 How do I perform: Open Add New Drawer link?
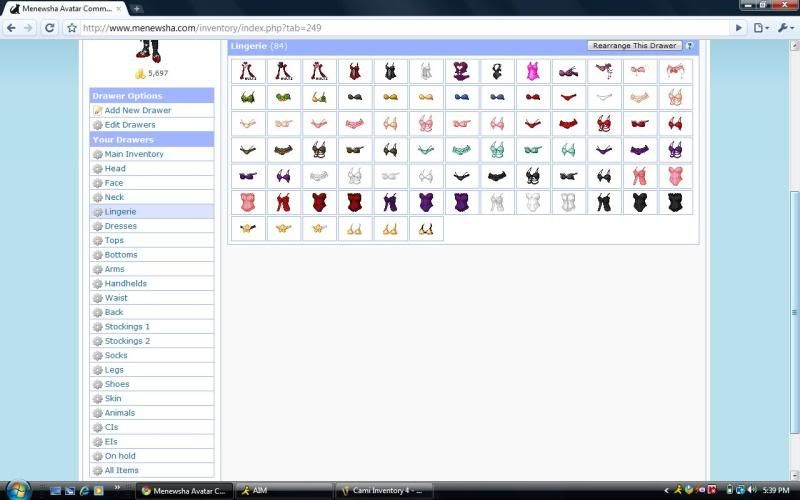click(138, 110)
